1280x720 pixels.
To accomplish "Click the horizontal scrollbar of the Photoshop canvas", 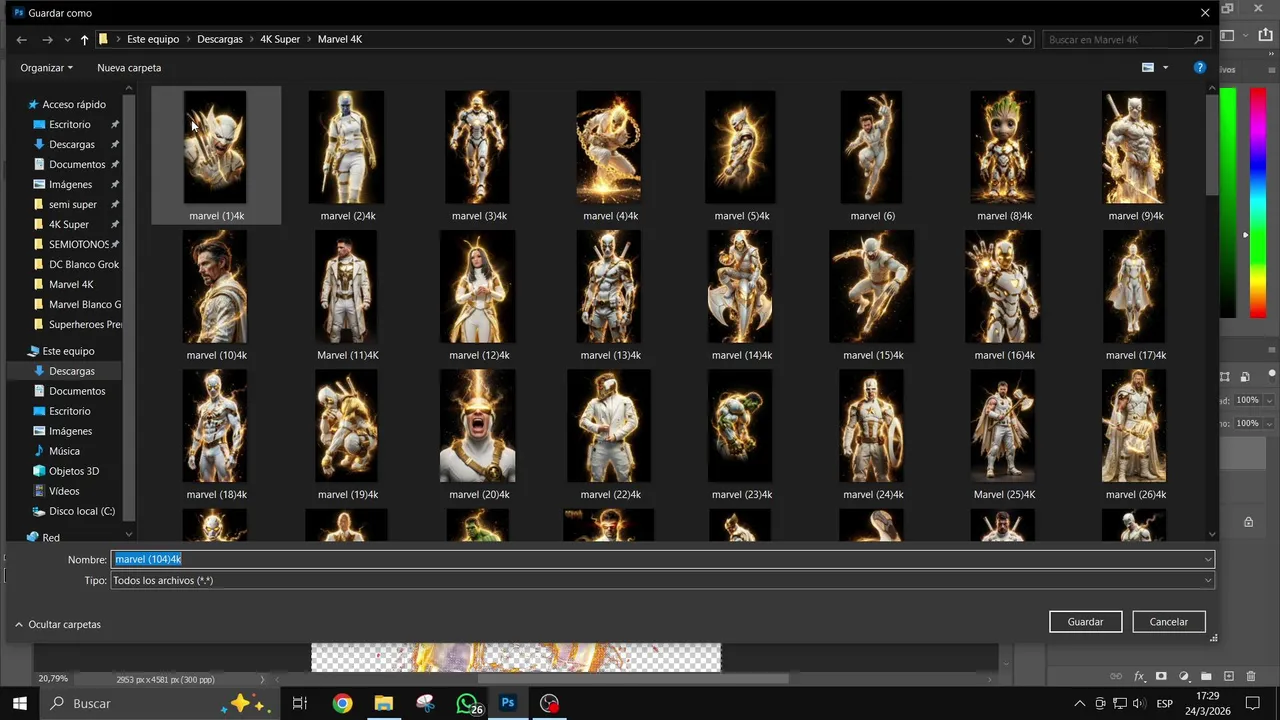I will (x=632, y=679).
